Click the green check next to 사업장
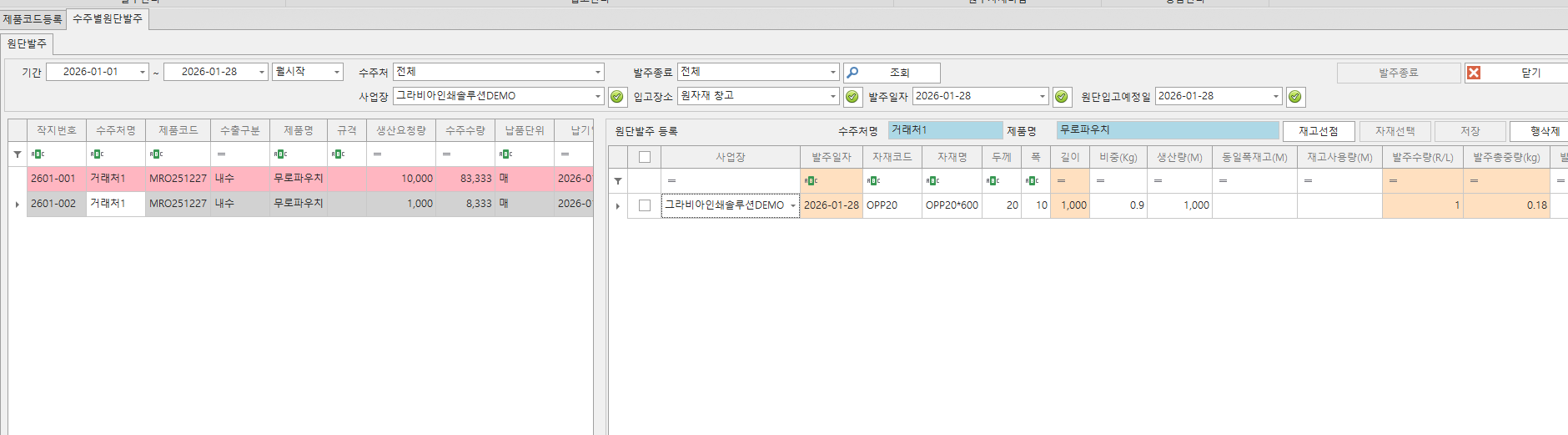The height and width of the screenshot is (435, 1568). point(617,97)
